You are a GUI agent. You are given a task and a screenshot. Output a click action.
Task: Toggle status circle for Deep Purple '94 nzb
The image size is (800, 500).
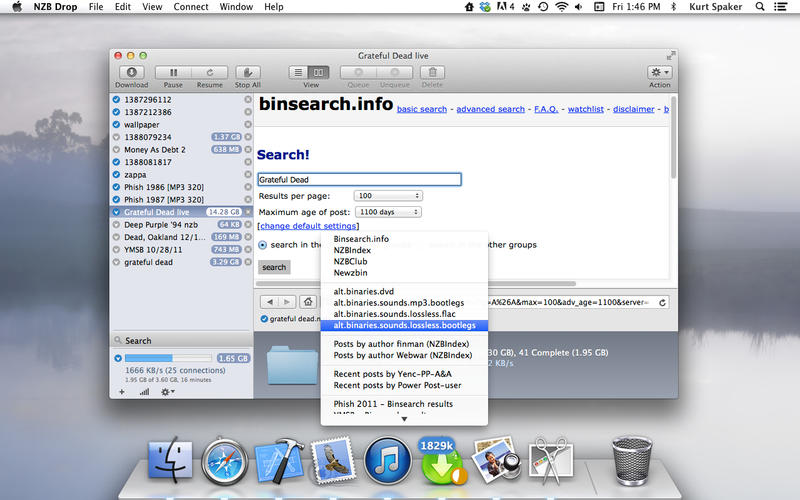click(116, 224)
